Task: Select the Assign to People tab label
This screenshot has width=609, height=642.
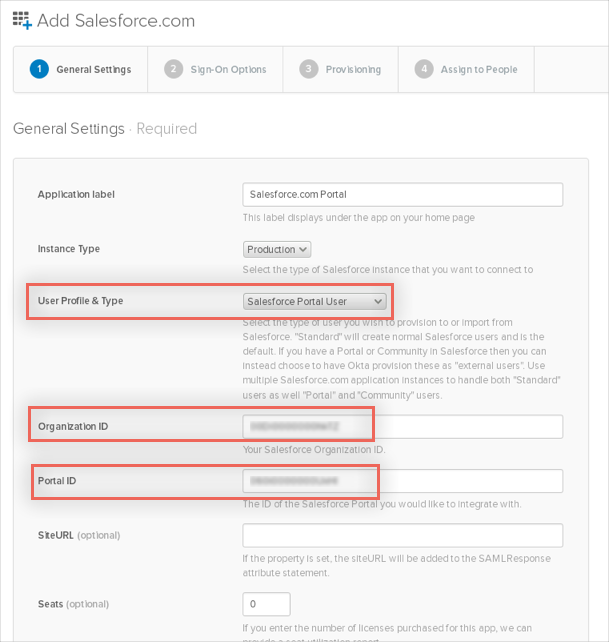Action: tap(478, 69)
